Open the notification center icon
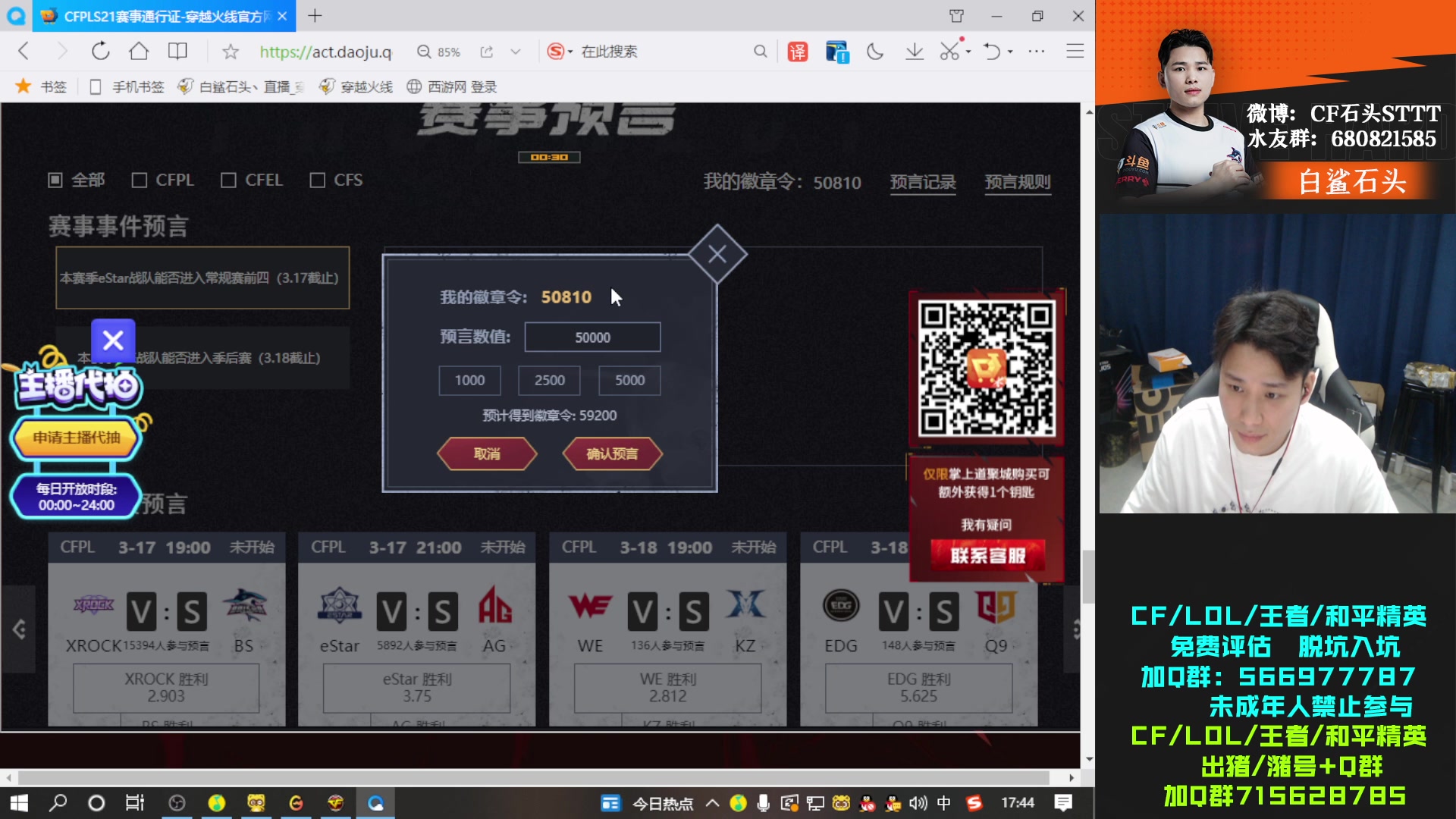 coord(1063,802)
